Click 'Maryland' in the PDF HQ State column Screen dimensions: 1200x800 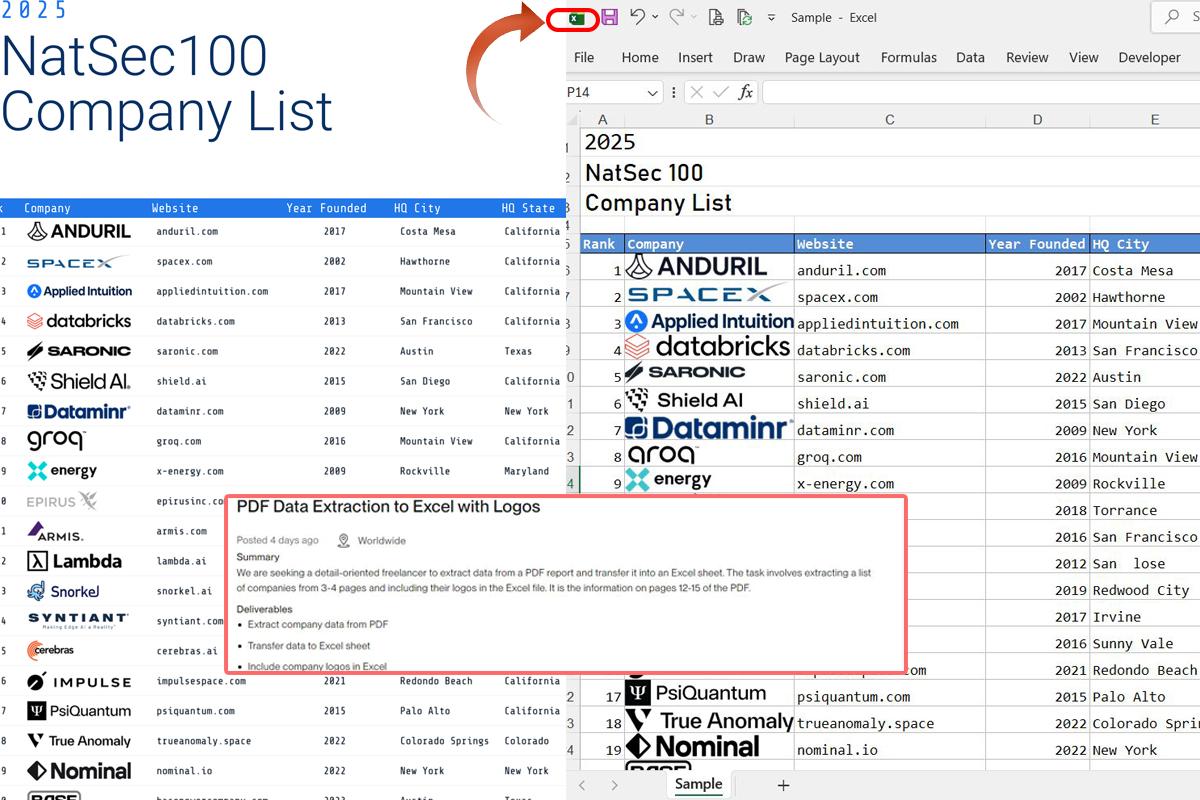tap(527, 471)
